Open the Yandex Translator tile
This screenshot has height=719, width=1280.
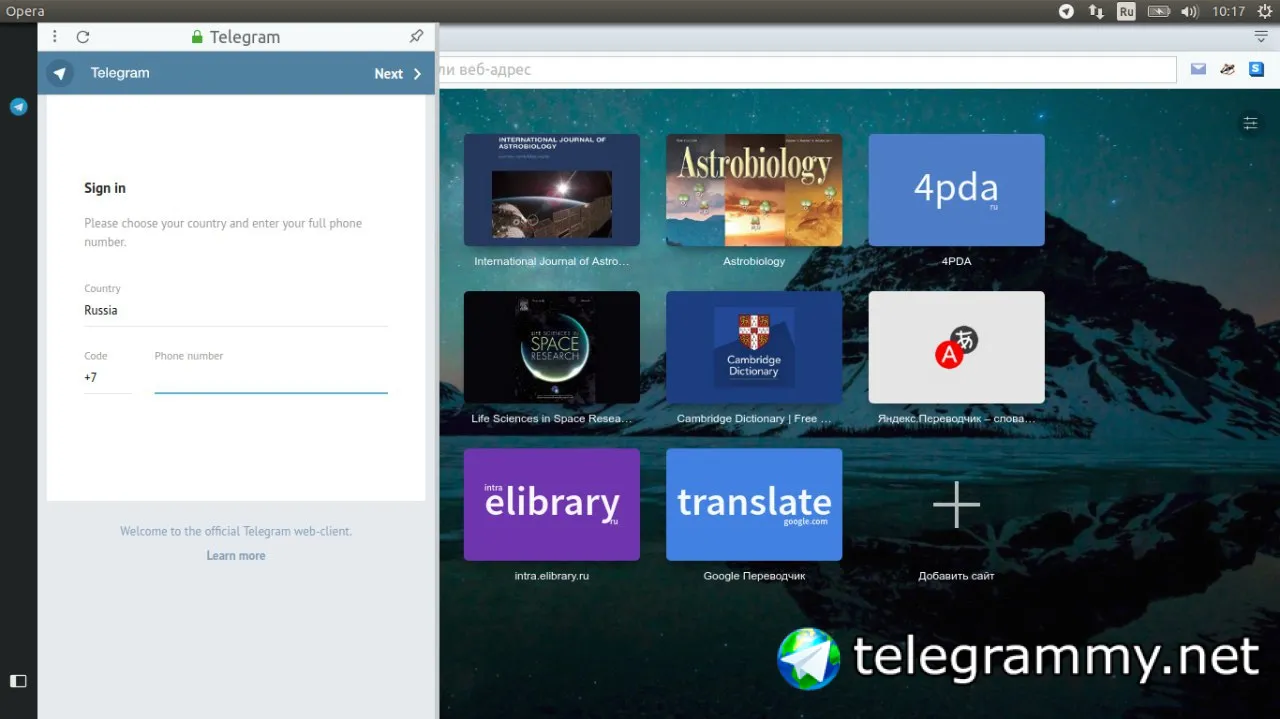[956, 347]
